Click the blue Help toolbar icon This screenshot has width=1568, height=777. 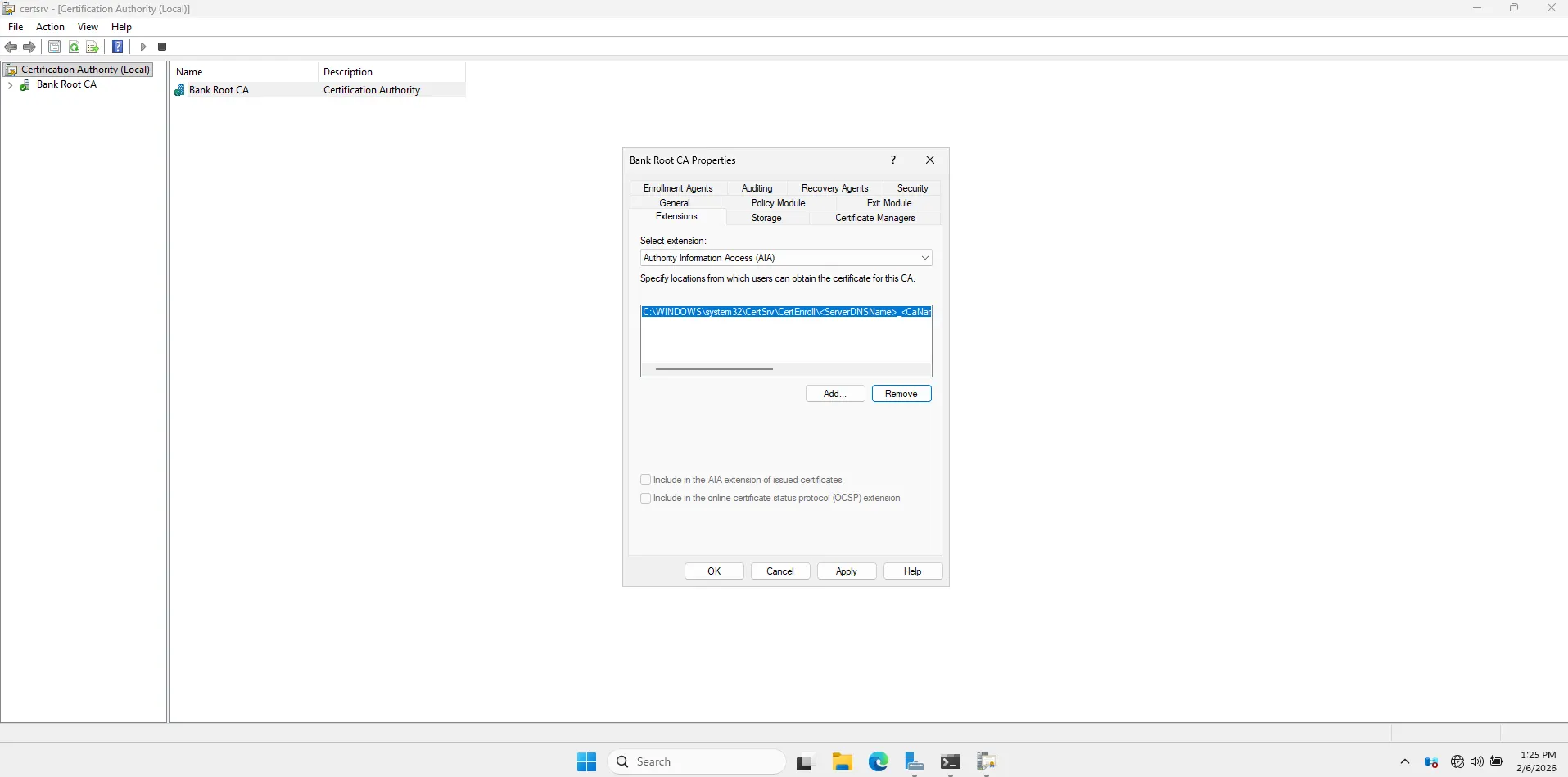(118, 47)
